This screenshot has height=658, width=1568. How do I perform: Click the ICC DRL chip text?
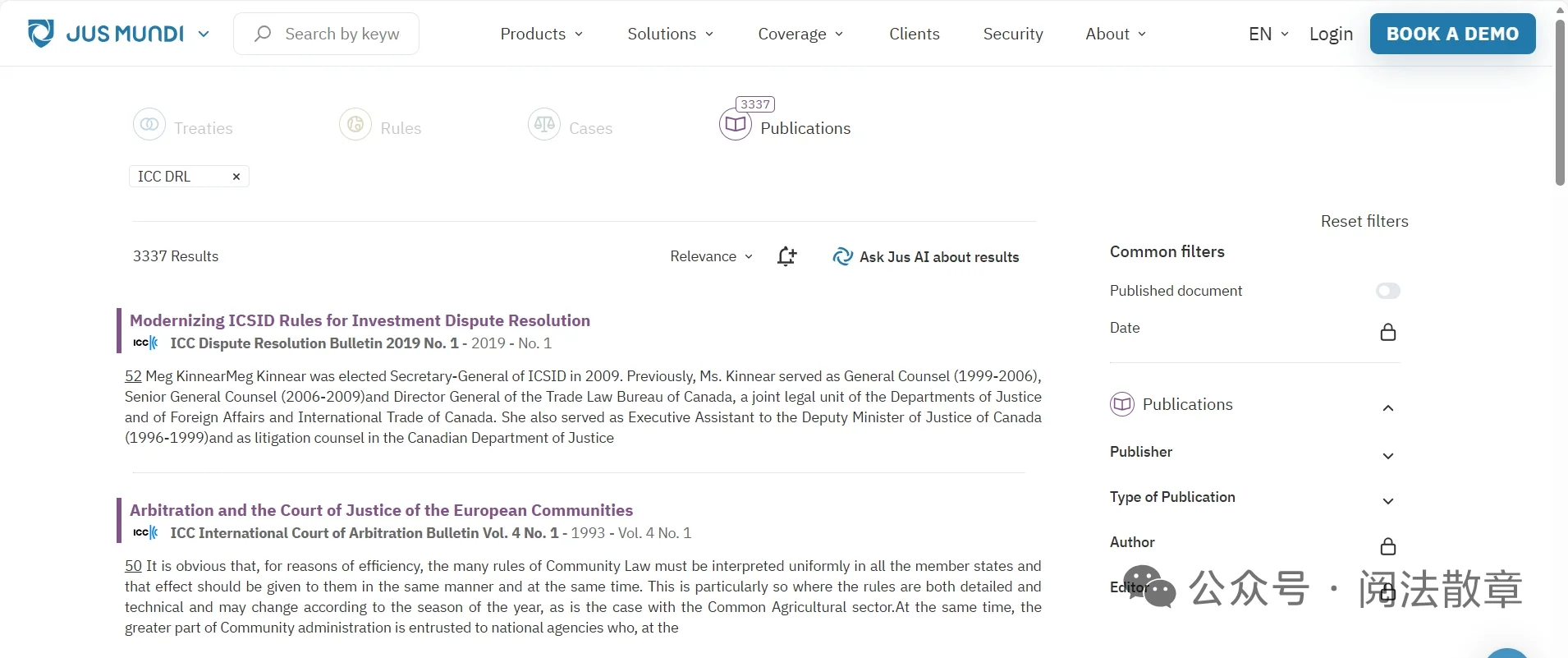[x=164, y=177]
